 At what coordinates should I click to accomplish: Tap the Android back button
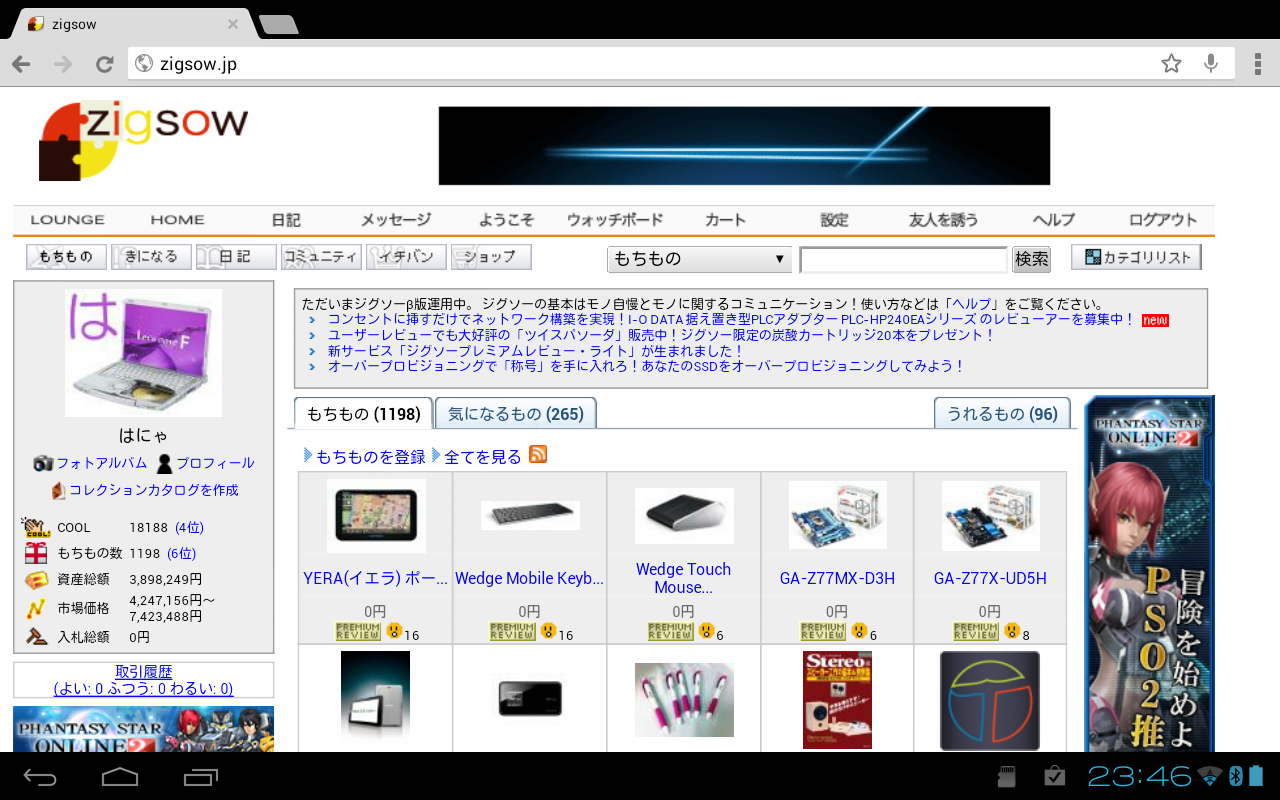[x=41, y=776]
